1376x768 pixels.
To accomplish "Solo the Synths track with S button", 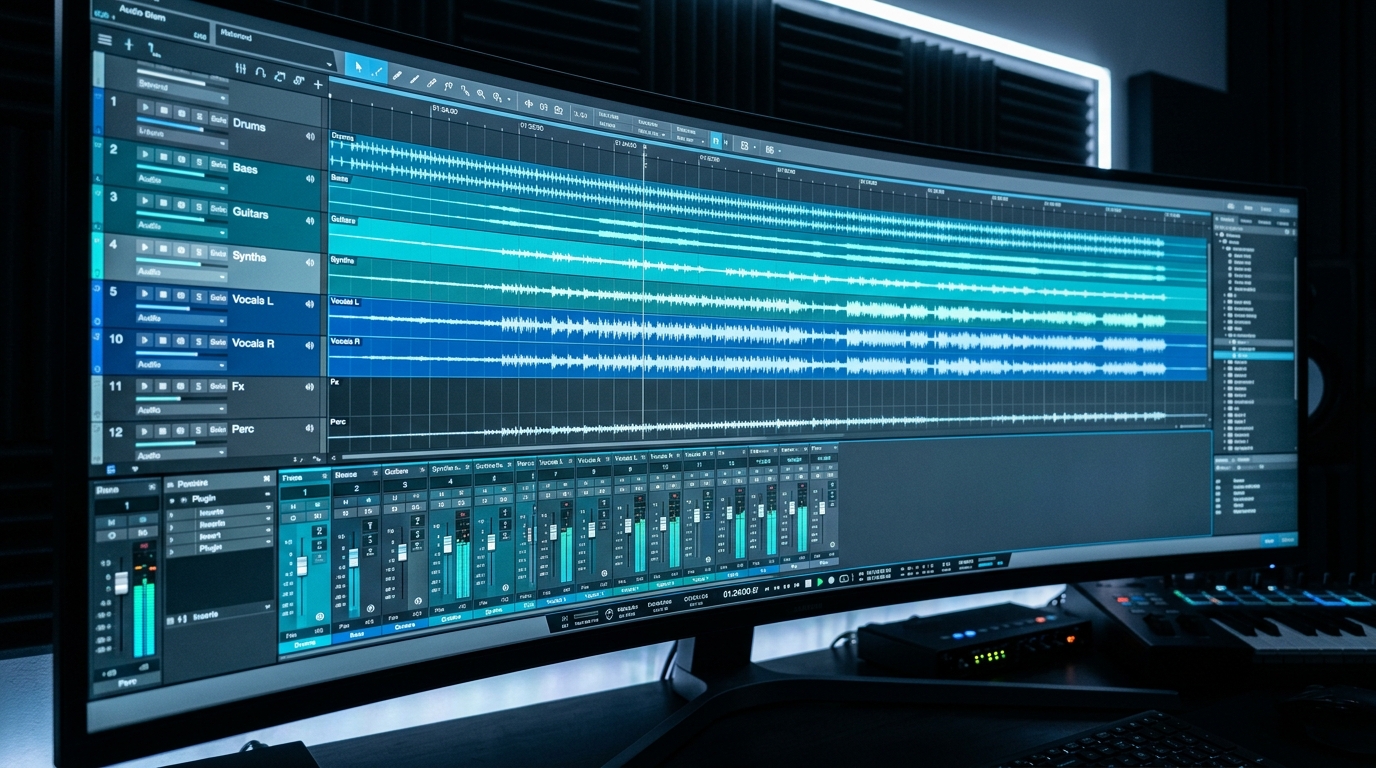I will (x=199, y=251).
